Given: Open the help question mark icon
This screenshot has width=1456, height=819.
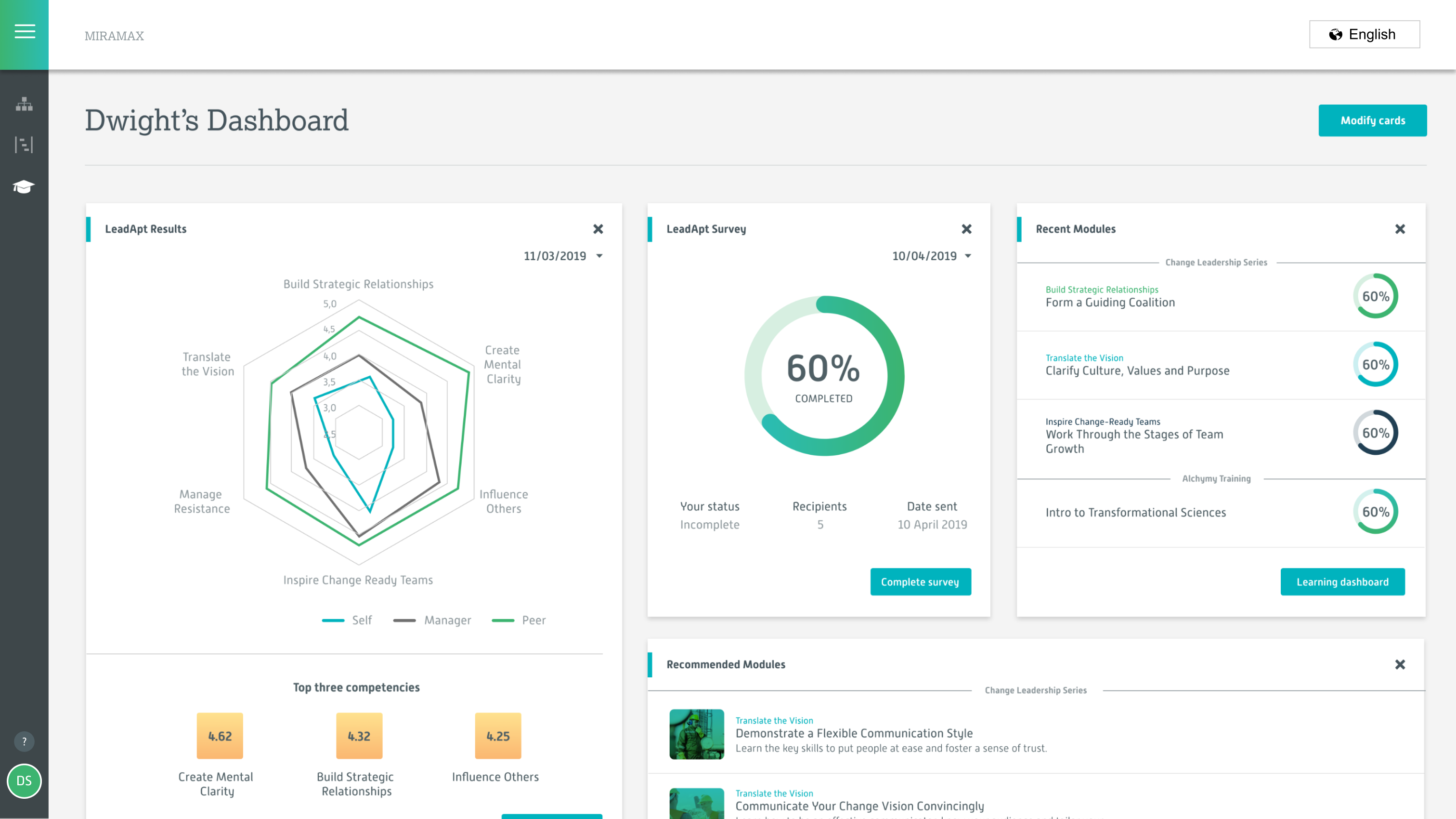Looking at the screenshot, I should (x=24, y=741).
